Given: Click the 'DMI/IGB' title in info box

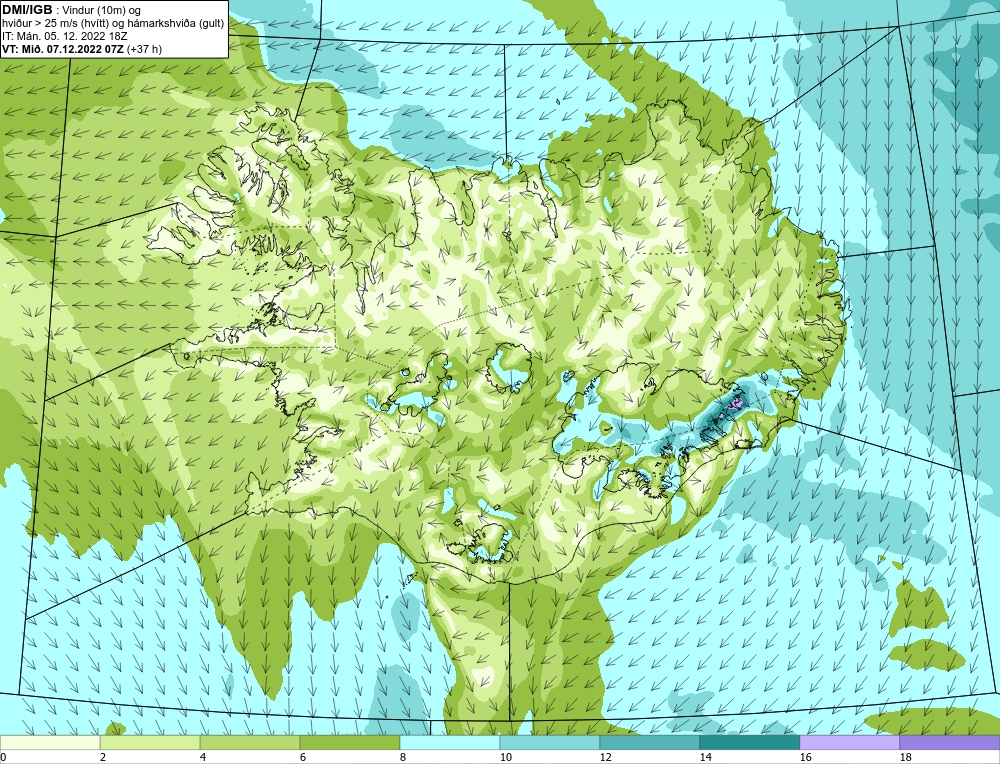Looking at the screenshot, I should point(27,10).
